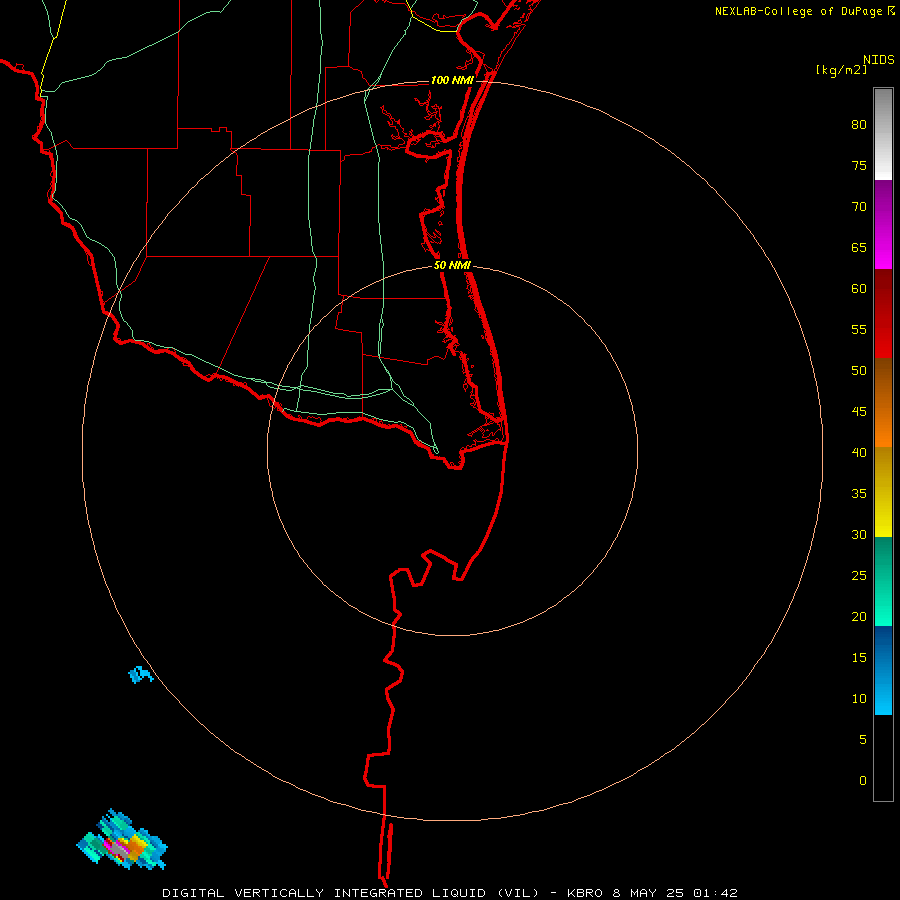
Task: Click the [kg/m2] units label
Action: point(841,71)
